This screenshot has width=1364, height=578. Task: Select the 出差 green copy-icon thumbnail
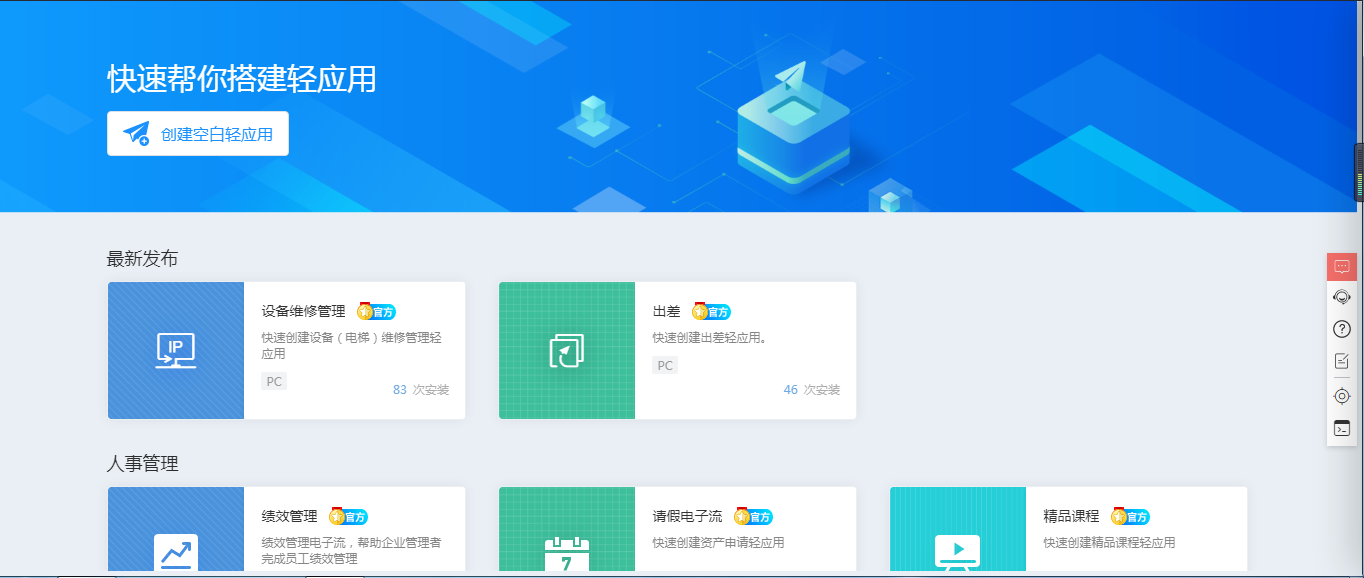pyautogui.click(x=567, y=351)
